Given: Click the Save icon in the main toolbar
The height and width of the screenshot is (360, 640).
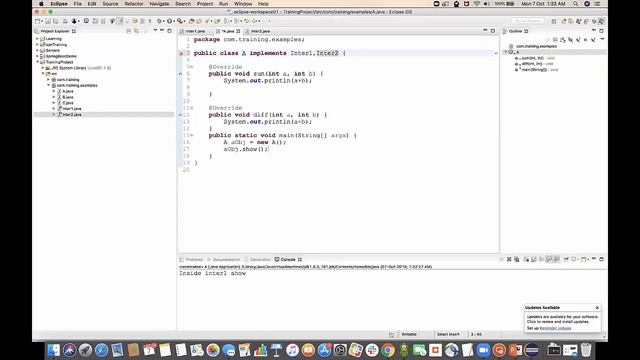Looking at the screenshot, I should tap(48, 21).
